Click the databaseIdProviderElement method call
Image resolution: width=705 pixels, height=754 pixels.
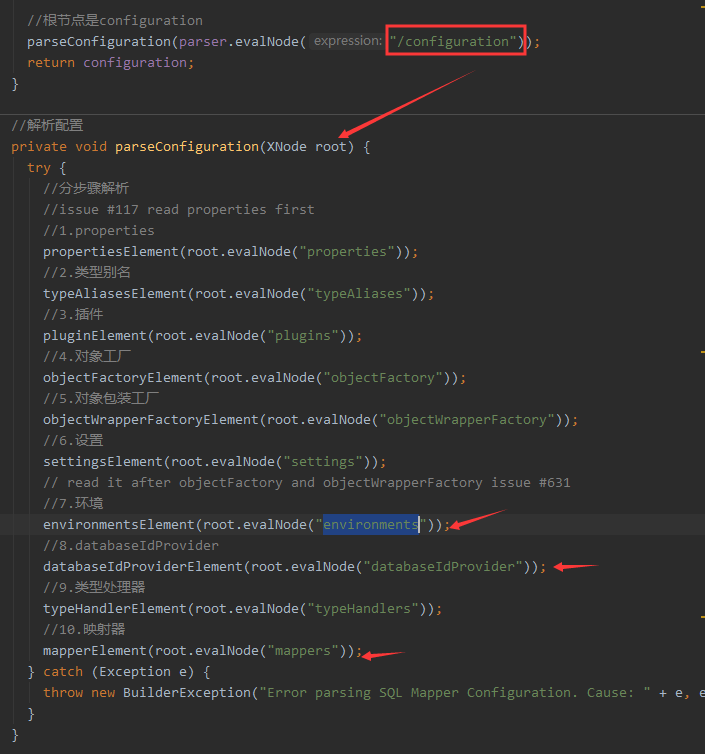coord(143,567)
